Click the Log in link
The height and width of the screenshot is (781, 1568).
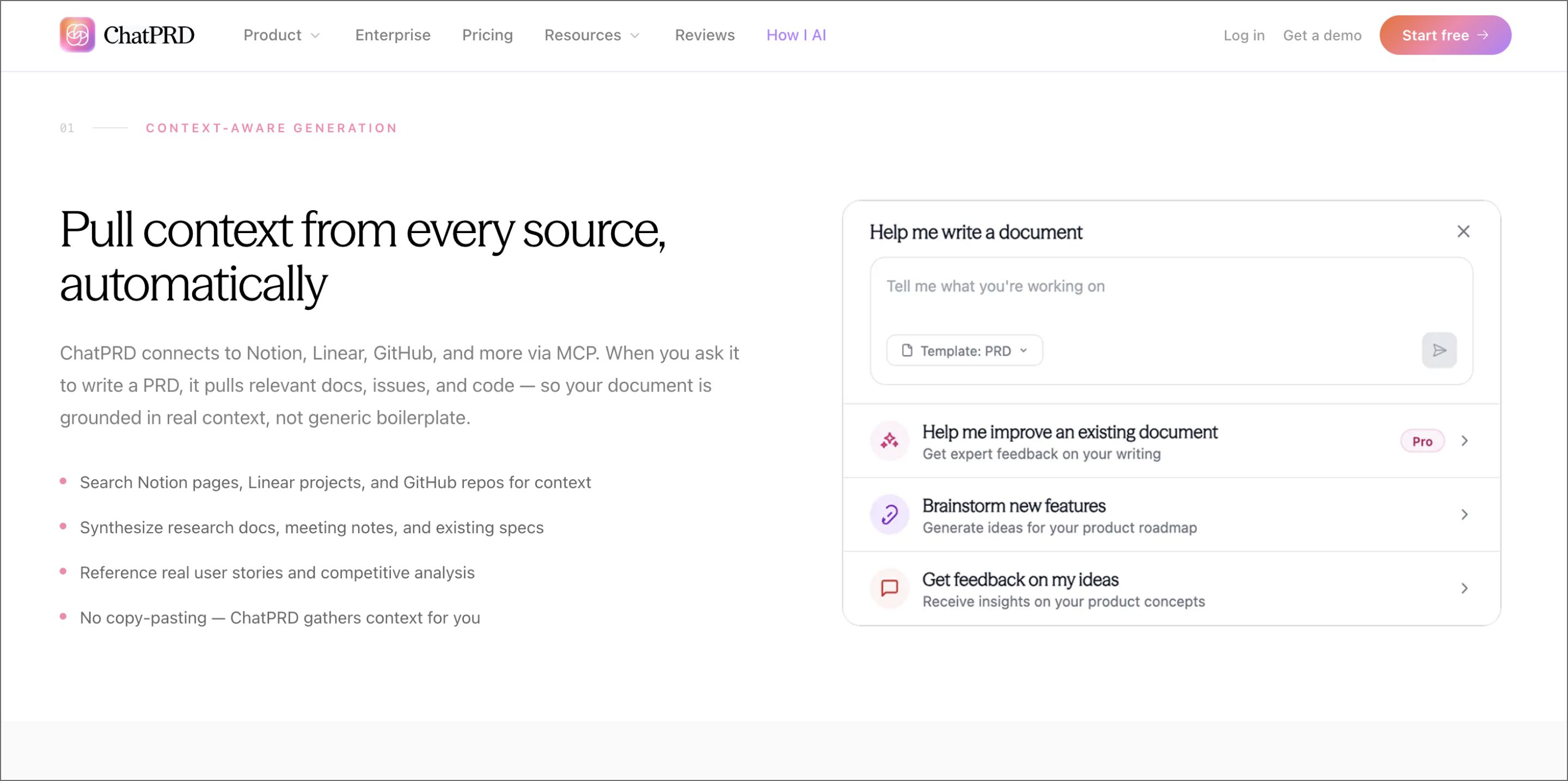pyautogui.click(x=1244, y=35)
